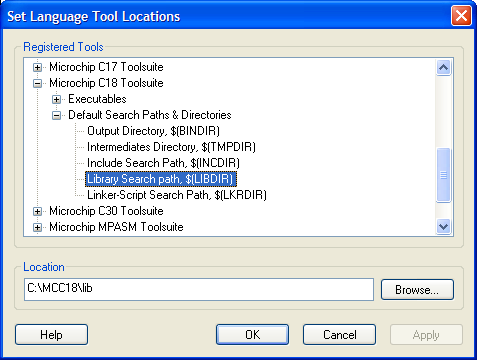Select Microchip C18 Toolsuite tree item

[106, 83]
